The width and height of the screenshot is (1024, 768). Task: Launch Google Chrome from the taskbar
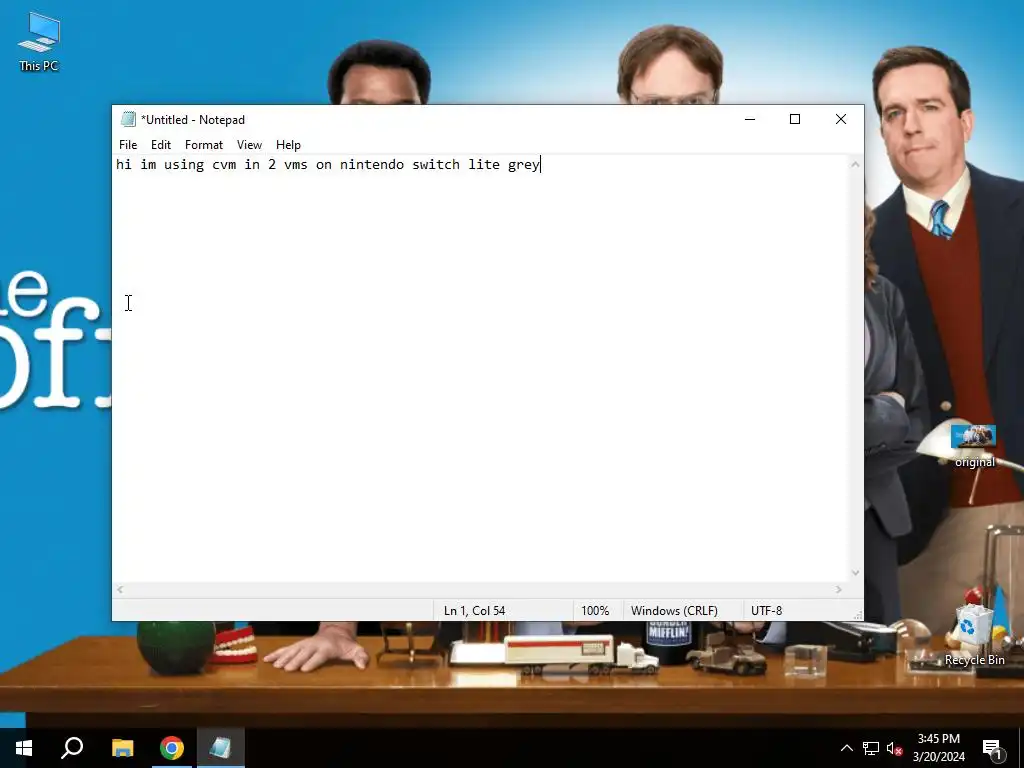click(172, 748)
